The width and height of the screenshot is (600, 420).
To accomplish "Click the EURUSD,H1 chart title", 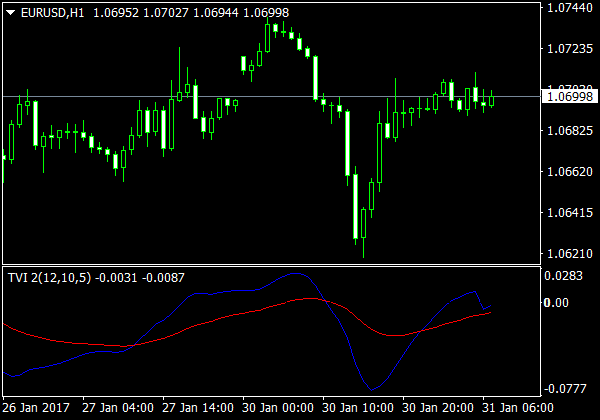I will pos(52,10).
